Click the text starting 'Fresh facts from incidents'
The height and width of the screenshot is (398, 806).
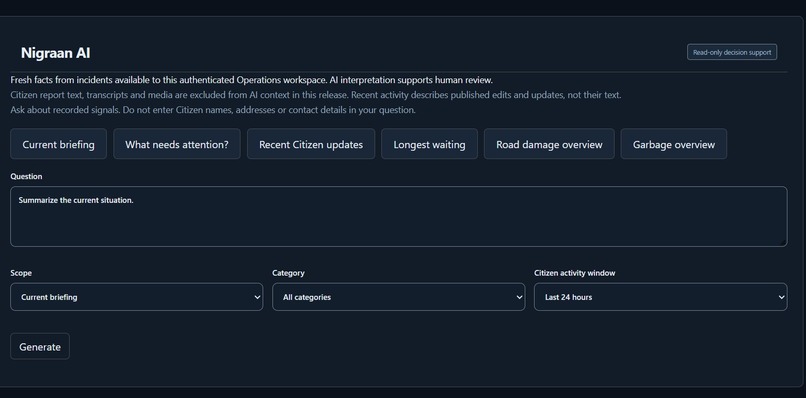pos(251,80)
